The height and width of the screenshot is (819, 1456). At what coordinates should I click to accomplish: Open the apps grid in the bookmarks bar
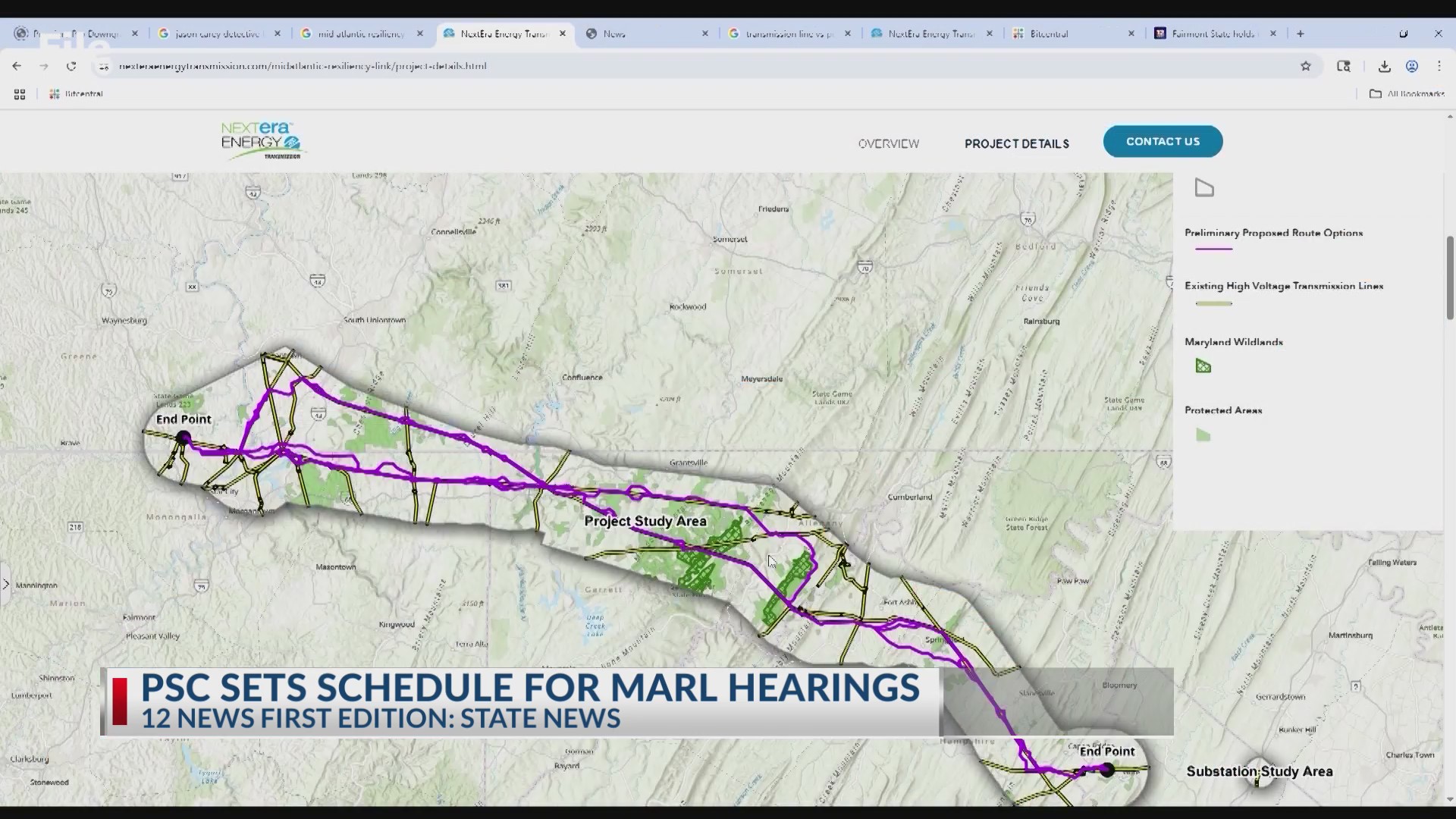click(x=20, y=94)
